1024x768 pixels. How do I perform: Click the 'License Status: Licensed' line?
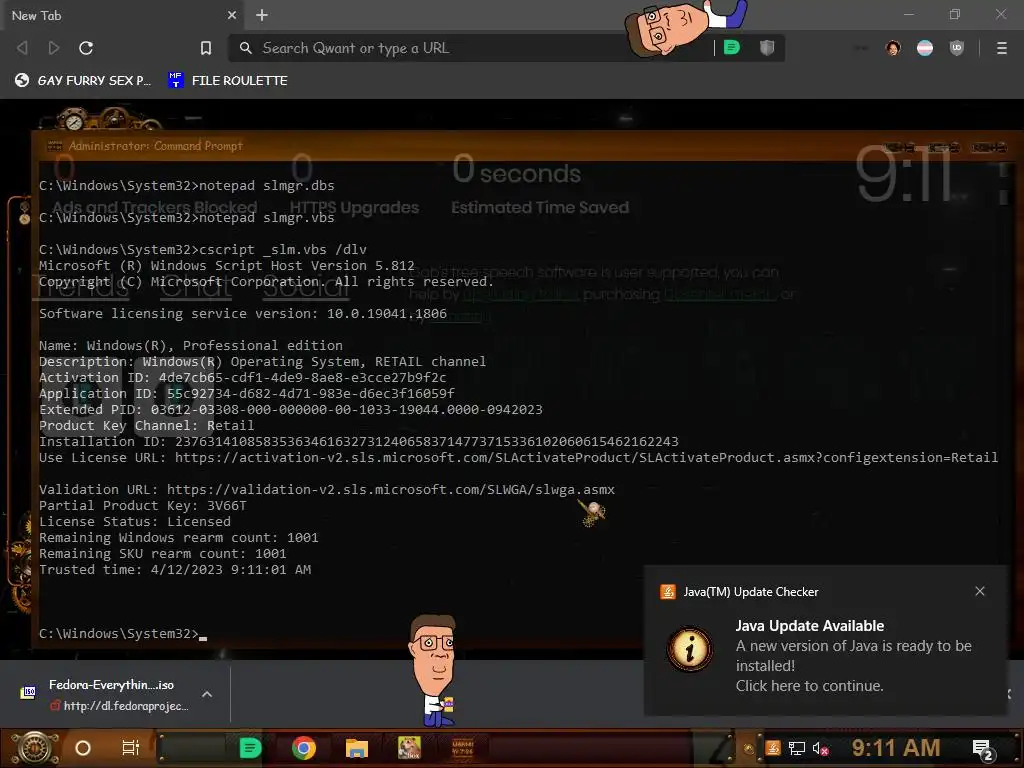135,521
